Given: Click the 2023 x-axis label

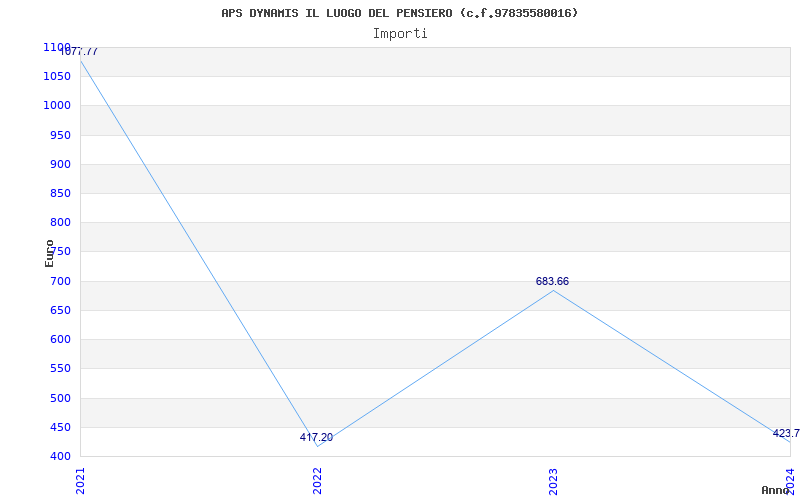Looking at the screenshot, I should click(x=554, y=481).
